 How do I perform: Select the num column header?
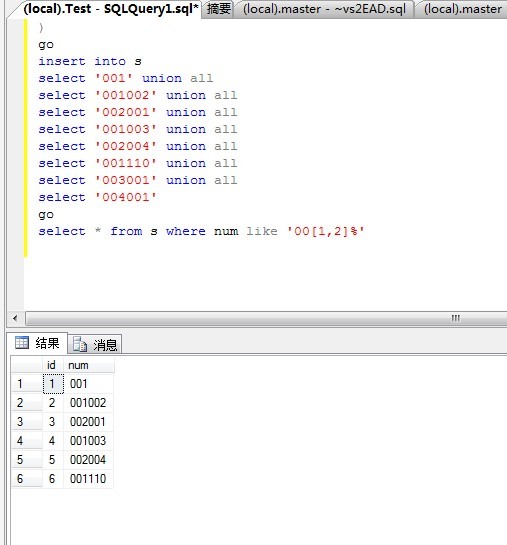point(89,365)
